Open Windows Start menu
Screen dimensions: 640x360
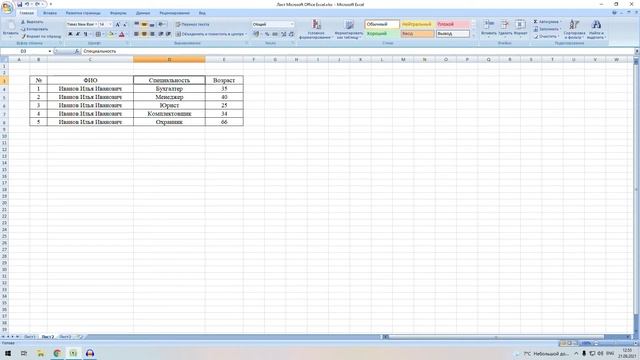click(x=8, y=353)
